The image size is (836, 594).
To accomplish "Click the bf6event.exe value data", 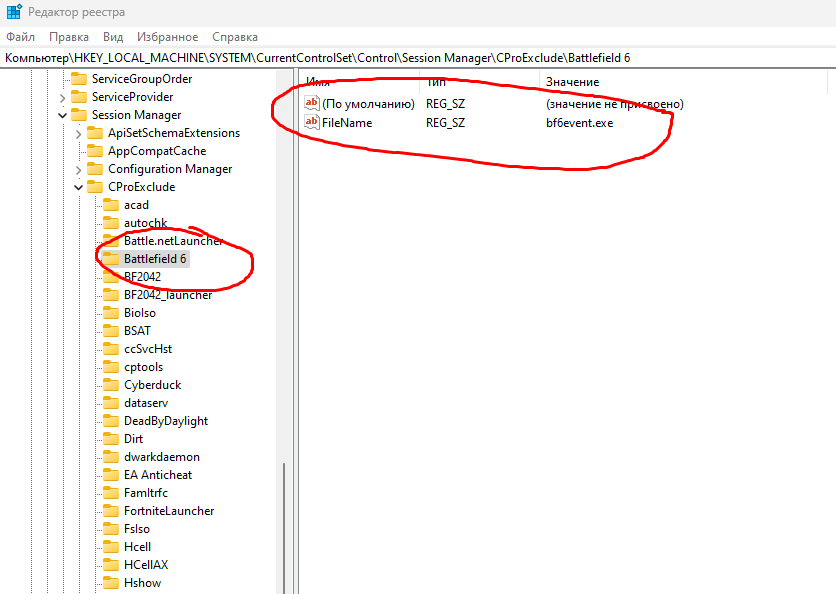I will tap(580, 123).
